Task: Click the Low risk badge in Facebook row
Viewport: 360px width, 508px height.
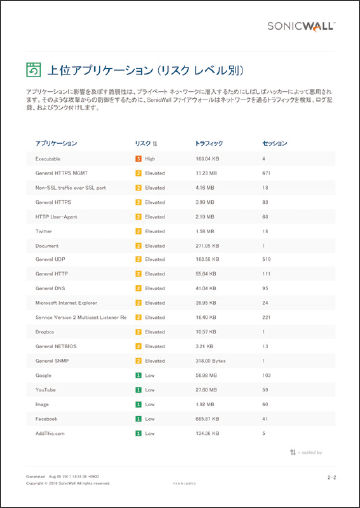Action: tap(138, 419)
